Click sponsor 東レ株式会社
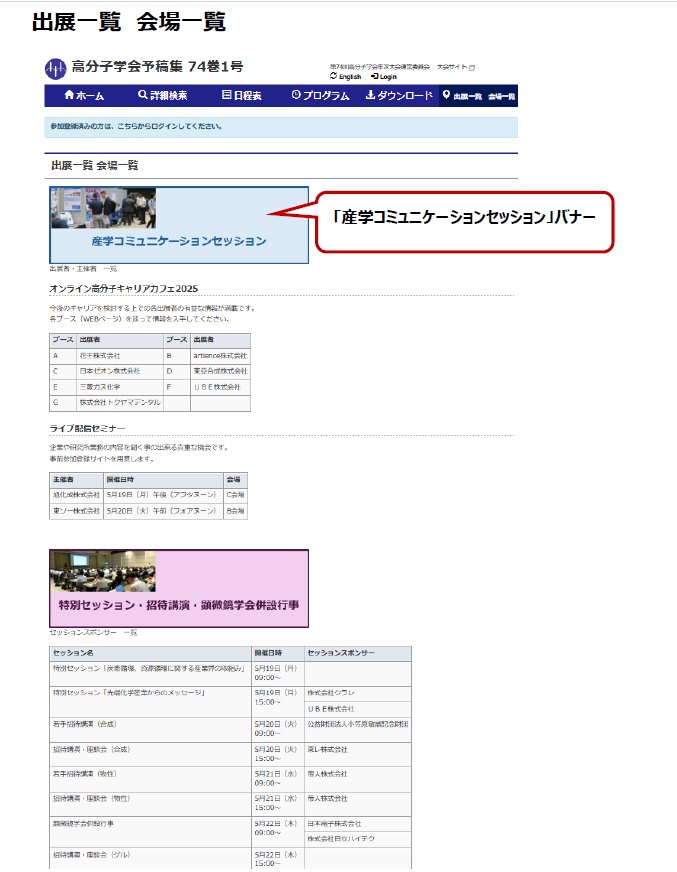 coord(327,750)
